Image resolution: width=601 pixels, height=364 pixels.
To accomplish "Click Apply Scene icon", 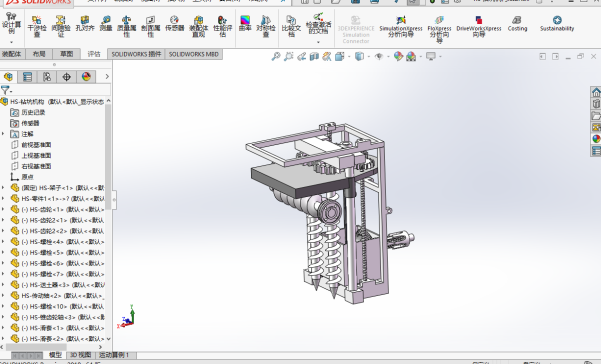I will click(411, 57).
